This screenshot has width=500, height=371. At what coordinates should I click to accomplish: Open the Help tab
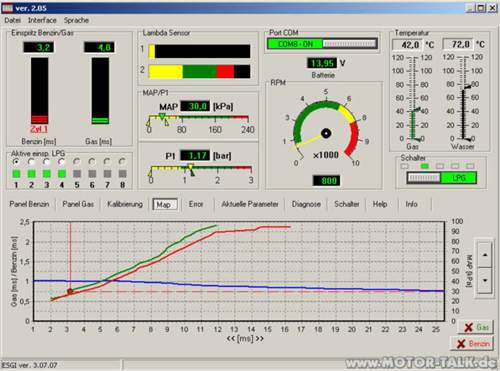coord(380,204)
